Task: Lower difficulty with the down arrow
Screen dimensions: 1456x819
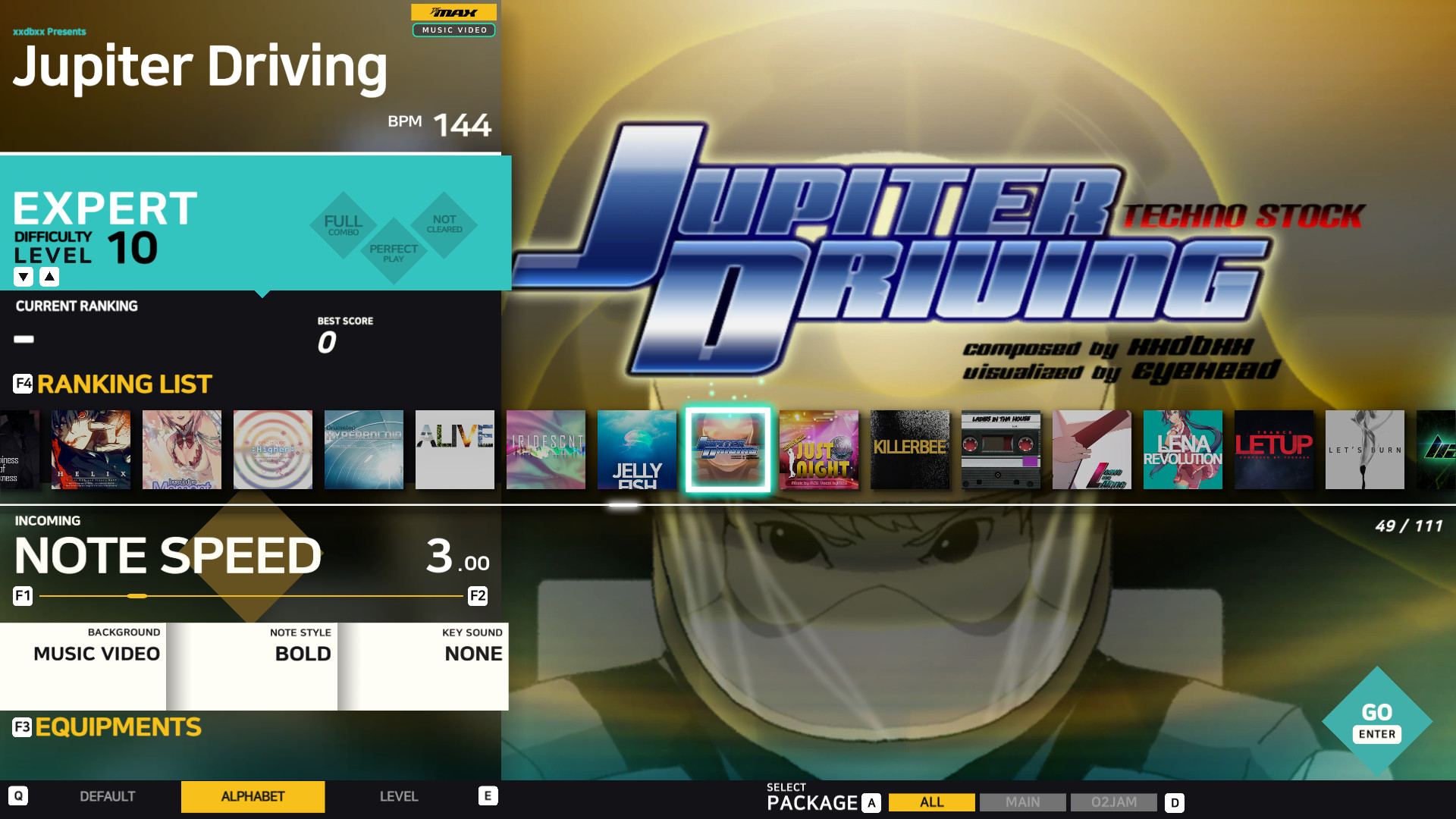Action: tap(23, 276)
